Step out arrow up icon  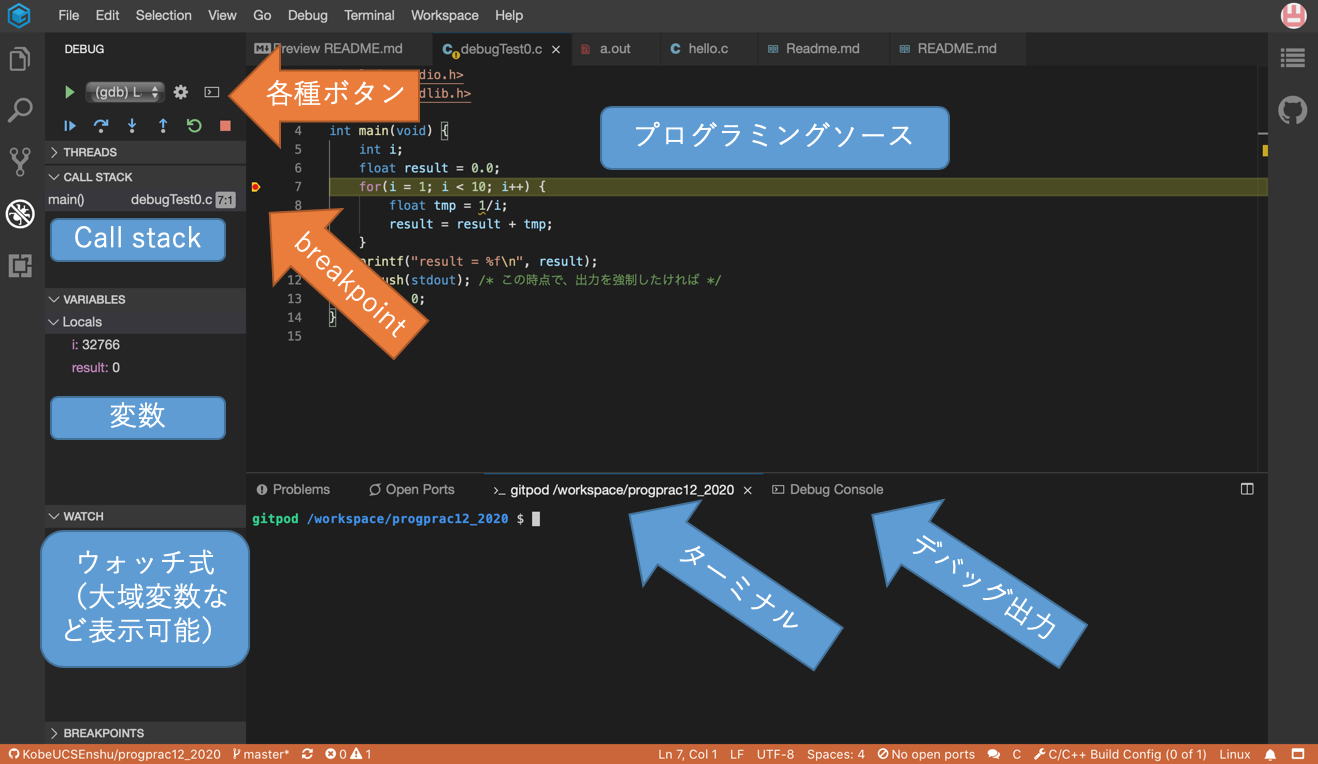[163, 126]
